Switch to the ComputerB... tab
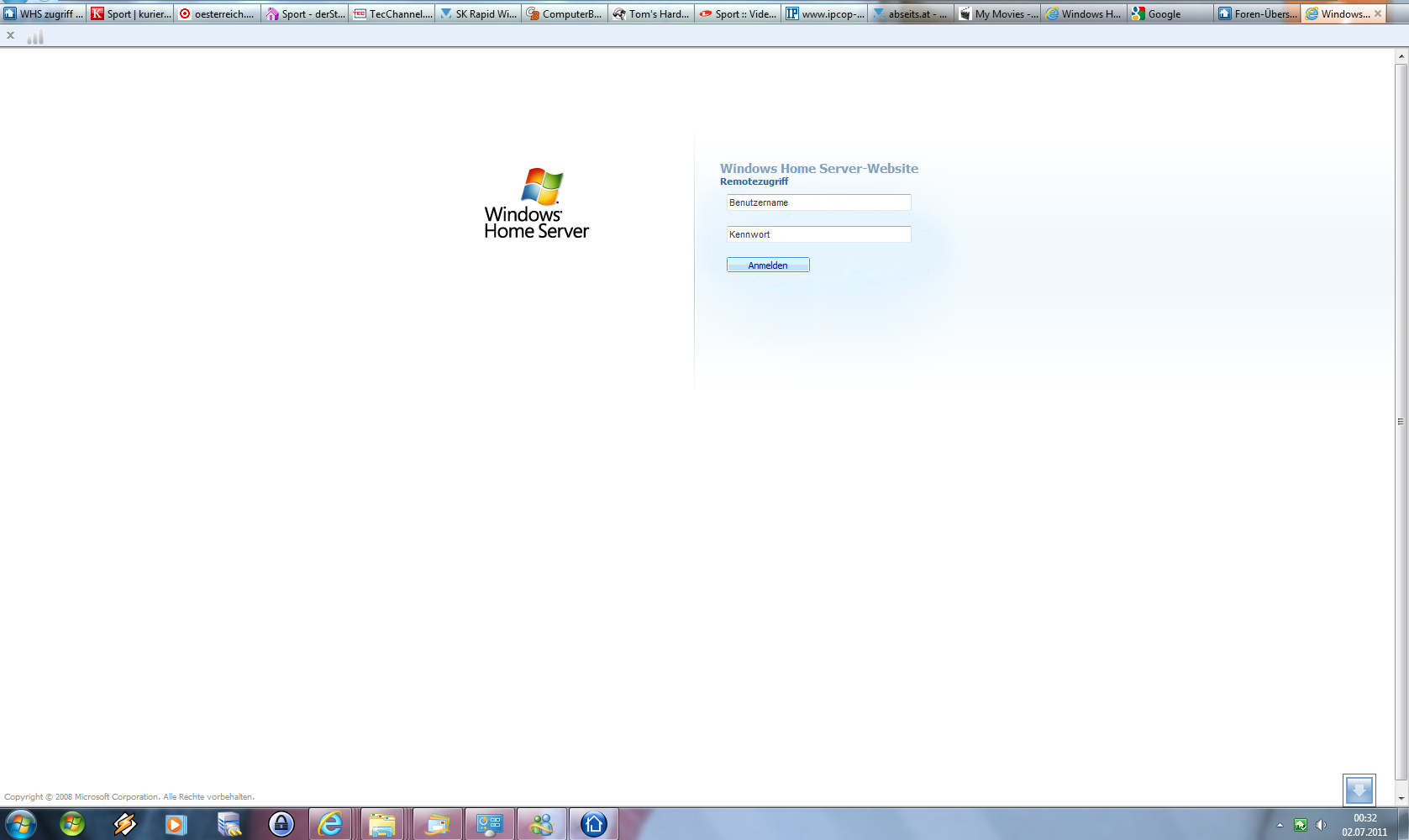The image size is (1409, 840). (x=565, y=13)
